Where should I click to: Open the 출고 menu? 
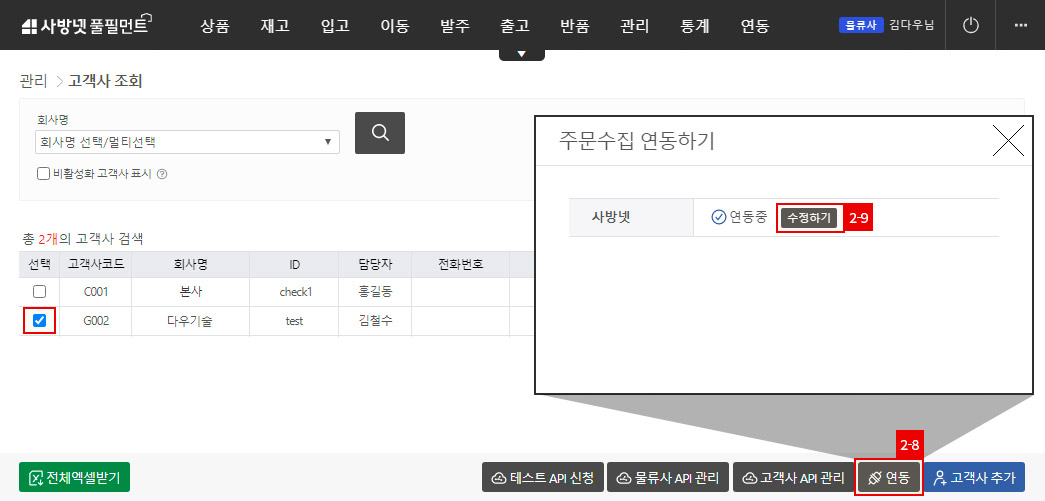coord(515,26)
